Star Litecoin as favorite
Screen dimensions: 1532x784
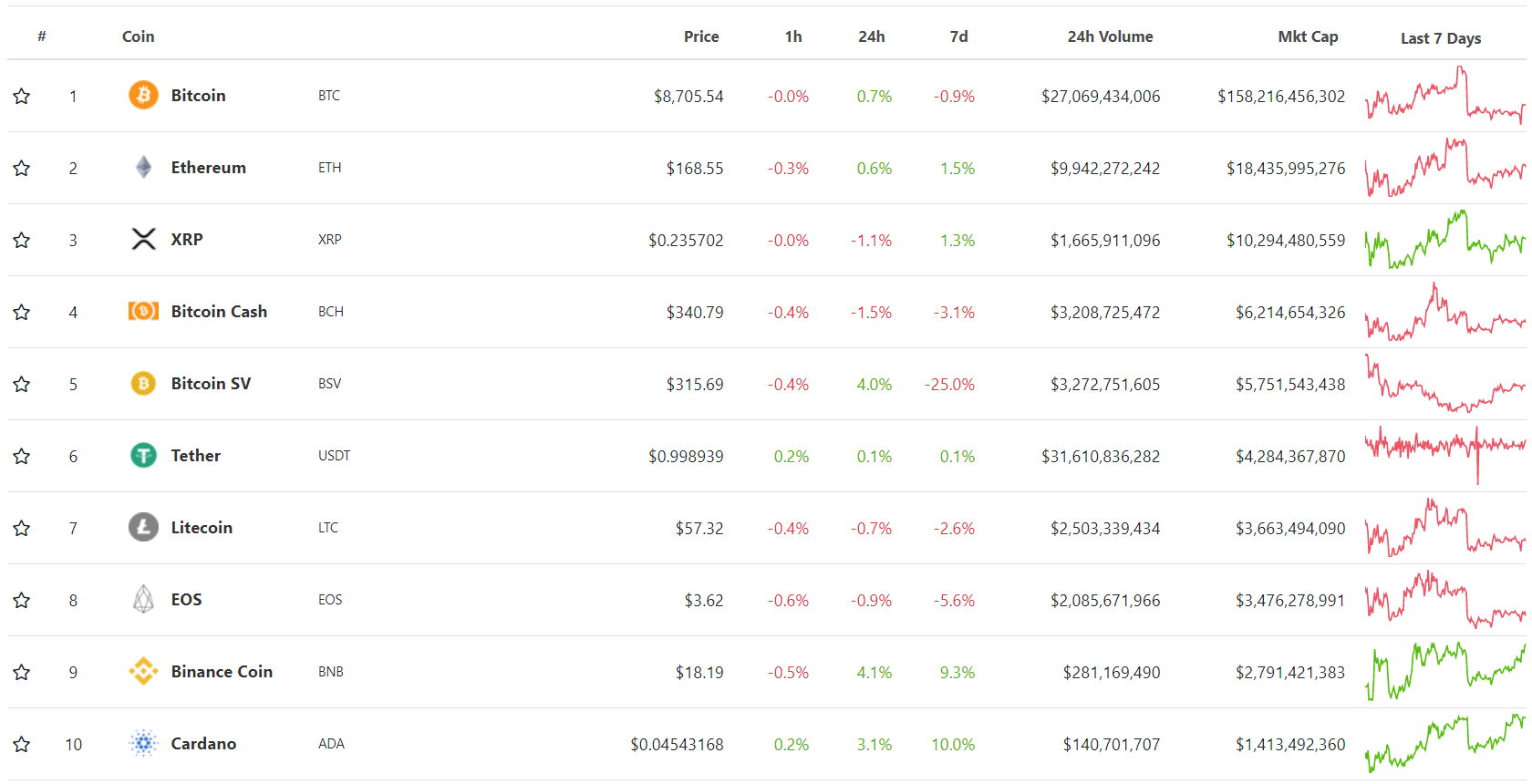pyautogui.click(x=22, y=528)
